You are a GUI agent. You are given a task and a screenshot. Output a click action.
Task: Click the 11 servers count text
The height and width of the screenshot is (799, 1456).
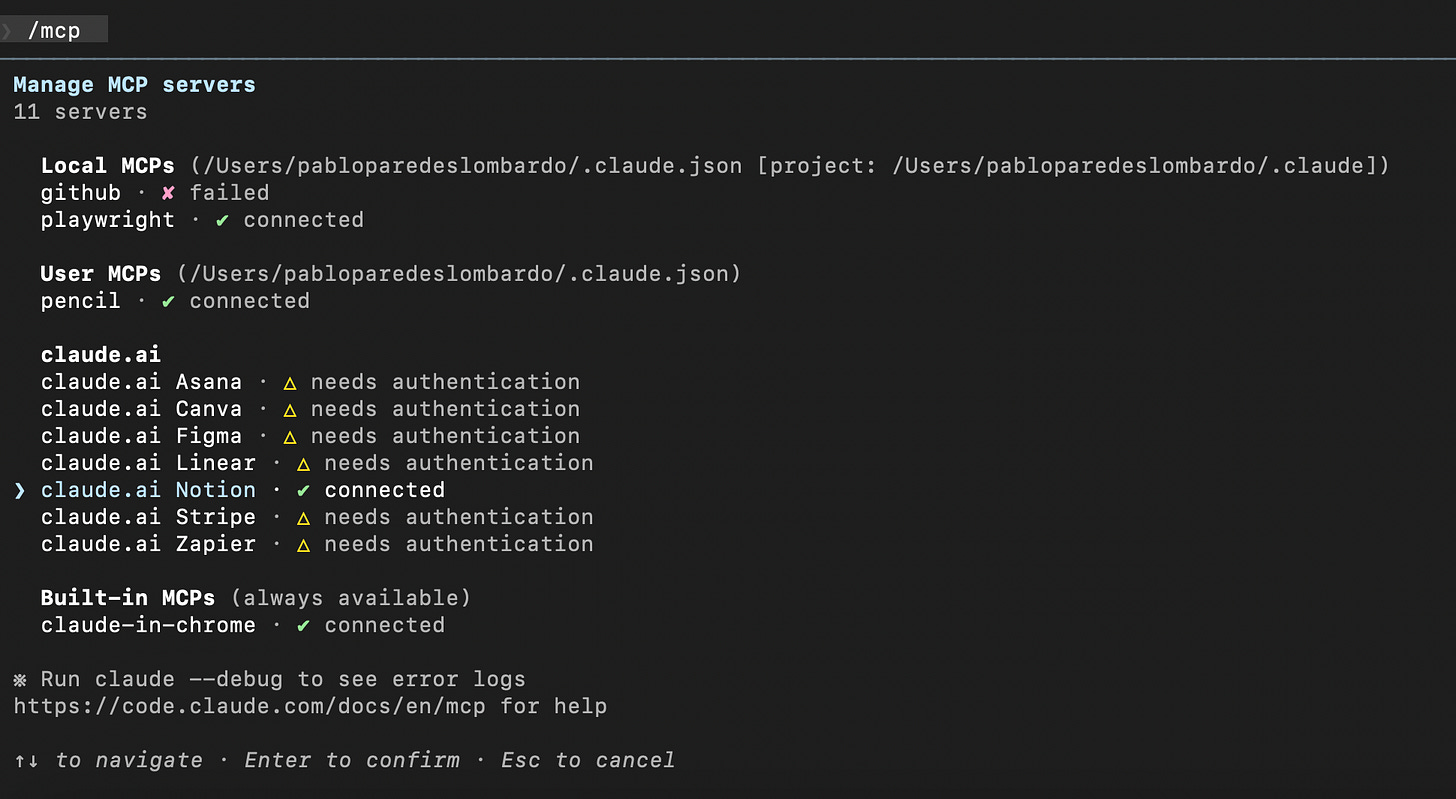[80, 111]
